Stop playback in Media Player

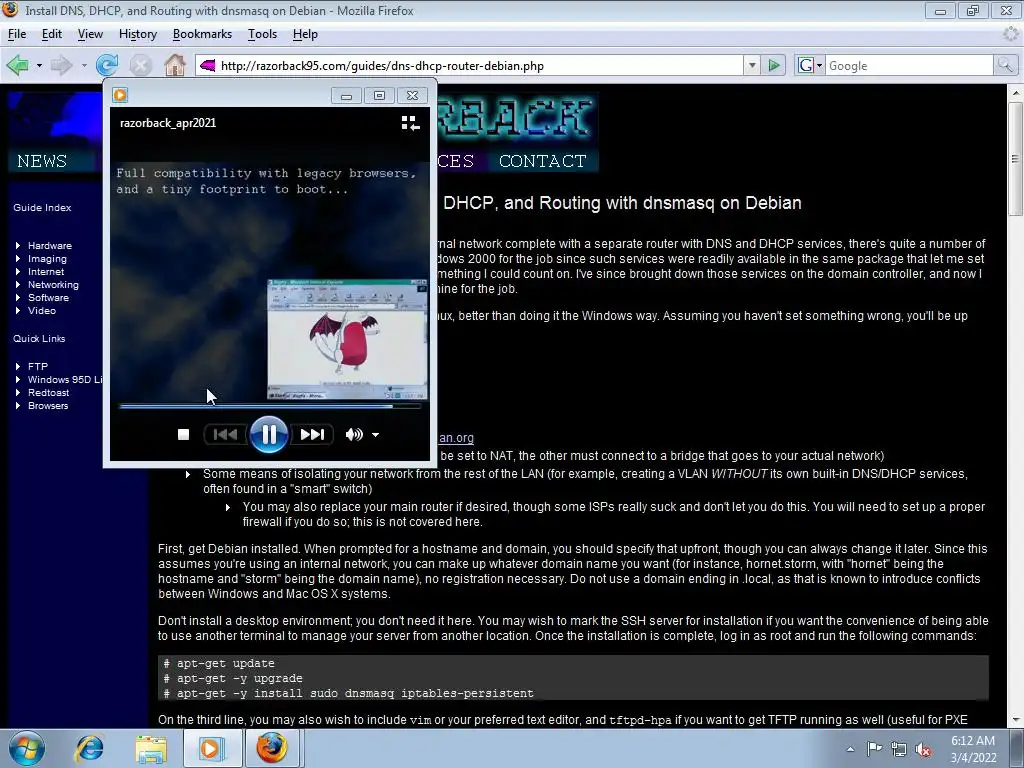click(184, 434)
